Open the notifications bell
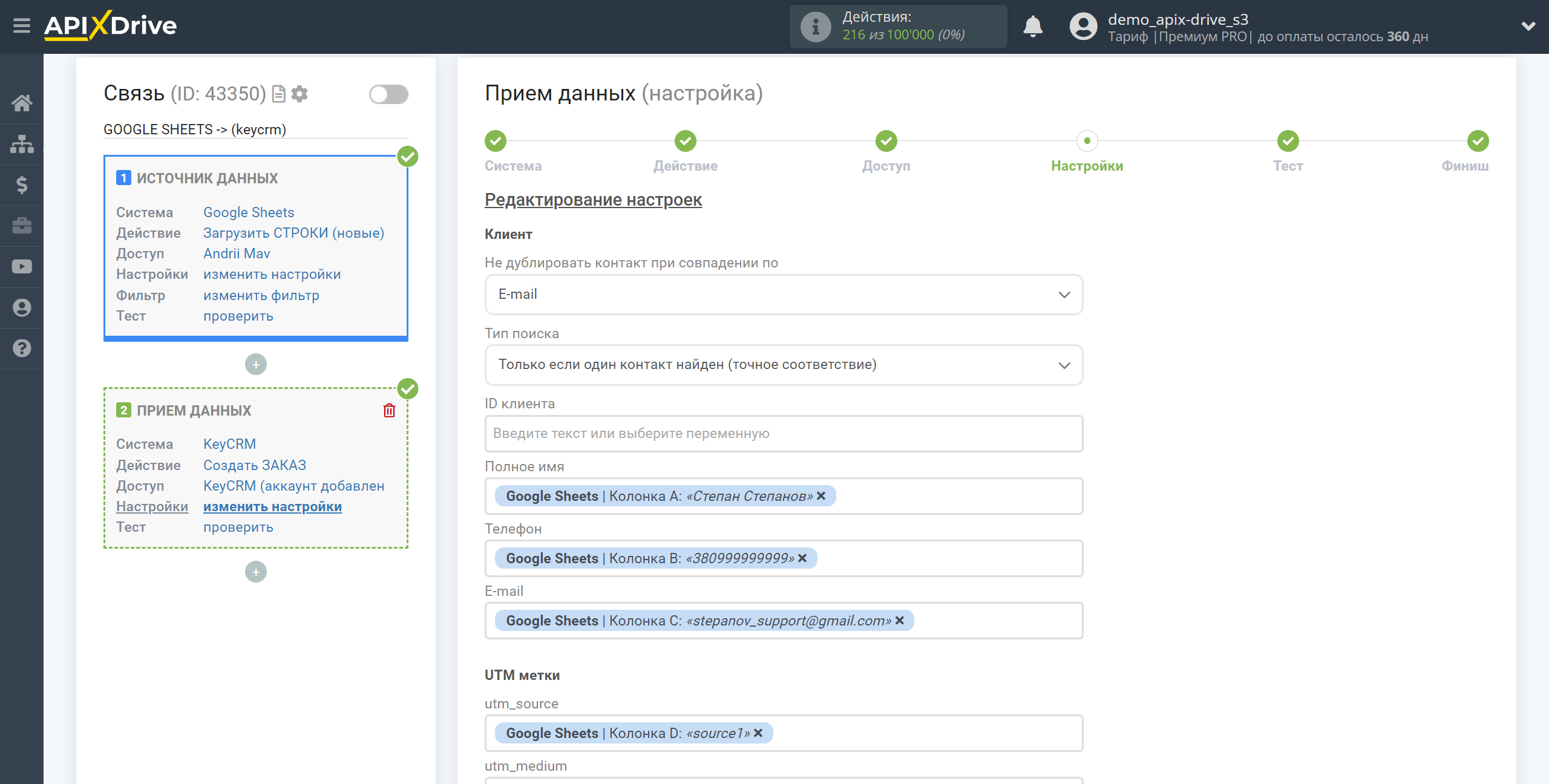The image size is (1549, 784). 1033,27
